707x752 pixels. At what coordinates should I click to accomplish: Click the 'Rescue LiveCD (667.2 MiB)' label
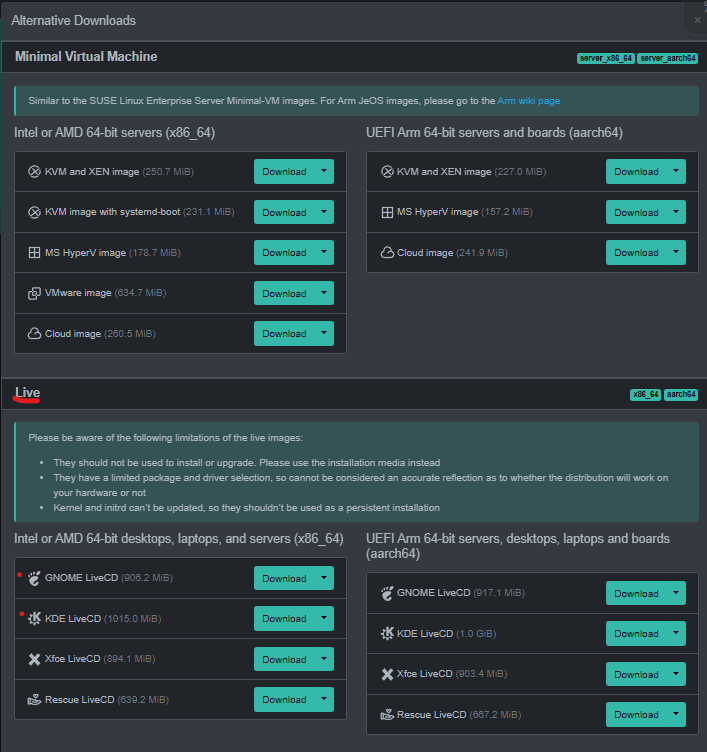point(459,715)
